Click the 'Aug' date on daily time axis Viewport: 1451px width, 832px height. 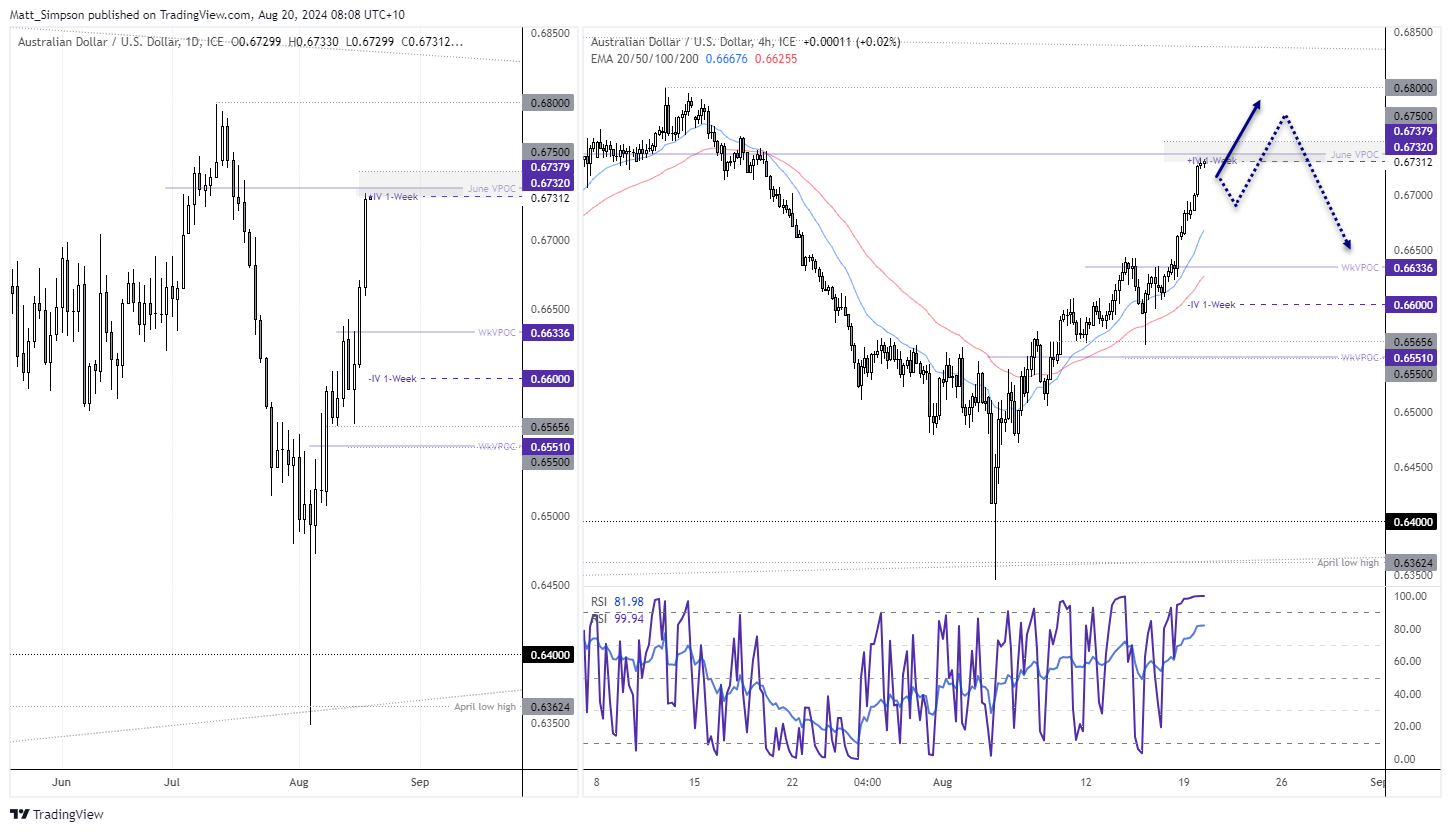301,782
